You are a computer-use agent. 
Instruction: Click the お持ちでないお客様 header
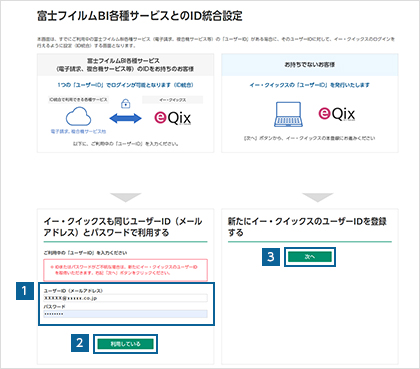click(310, 65)
